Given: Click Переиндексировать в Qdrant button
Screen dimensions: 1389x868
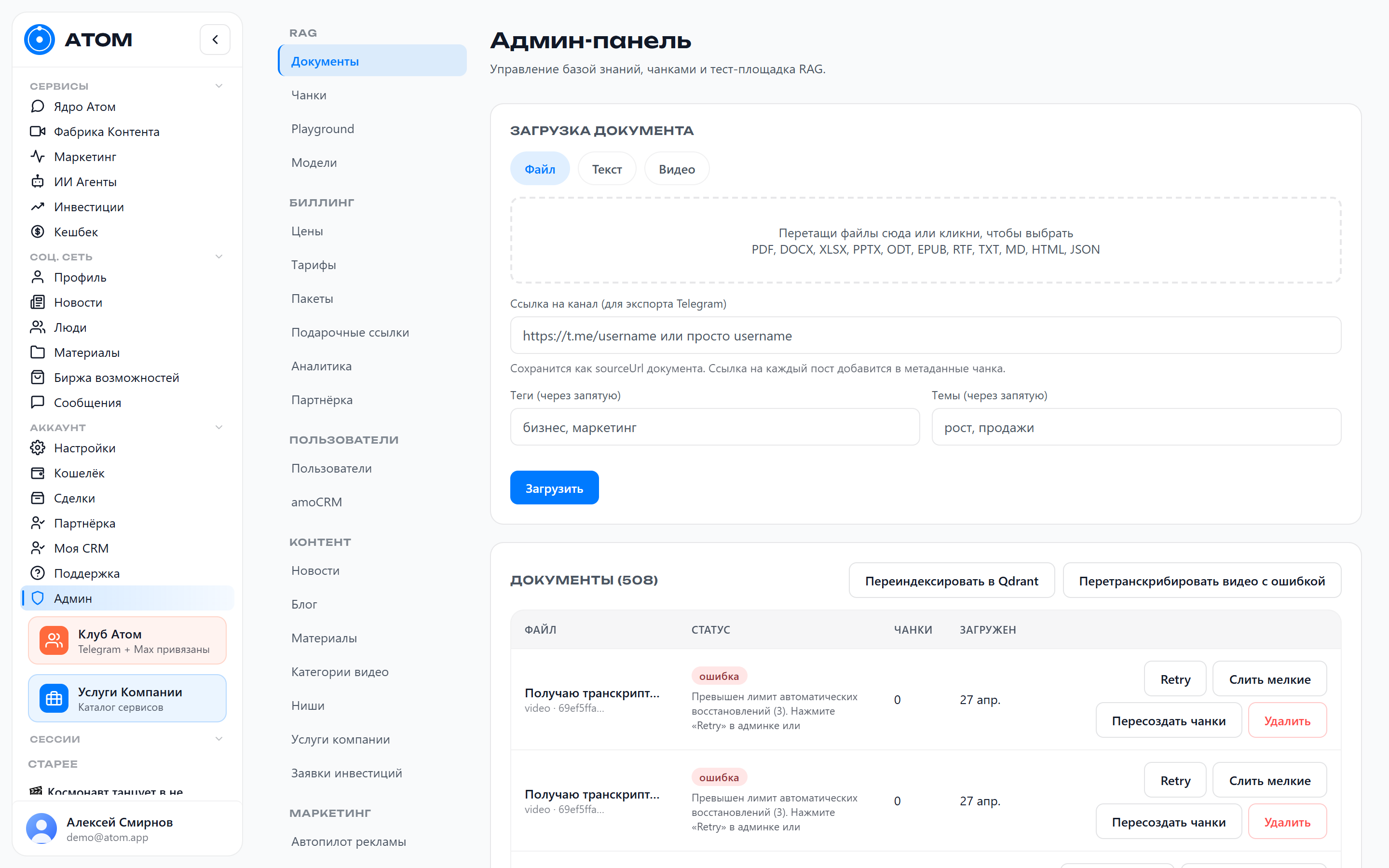Looking at the screenshot, I should (951, 581).
